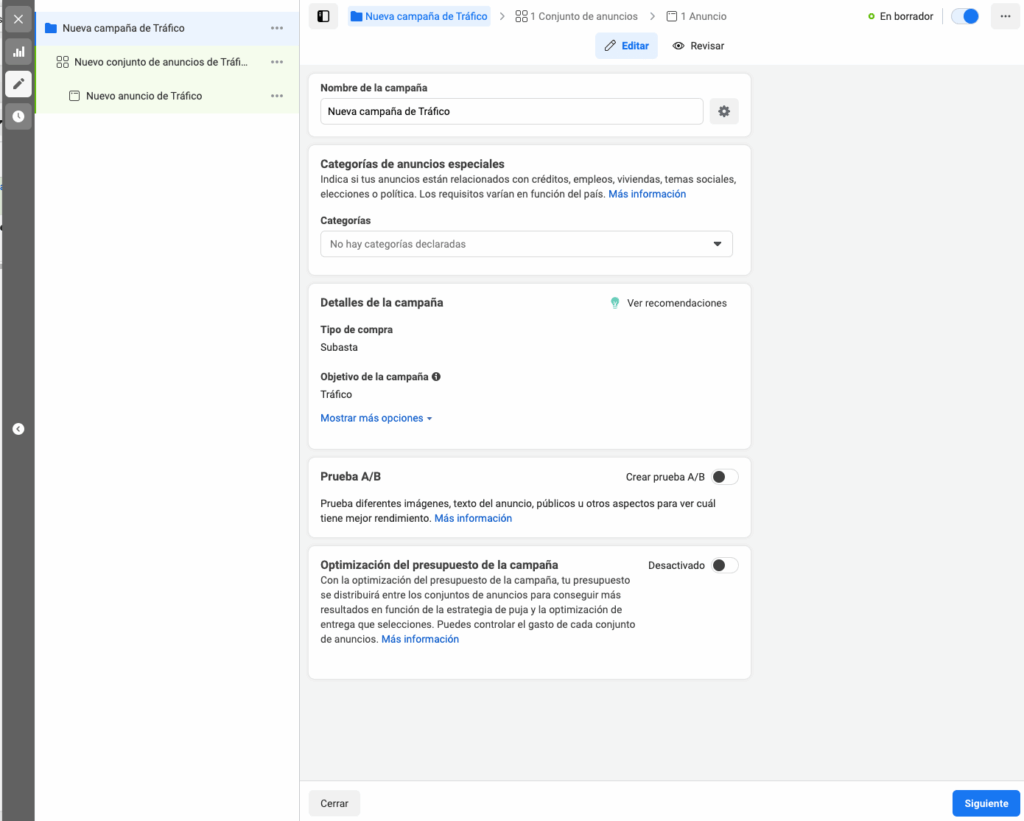
Task: Toggle the side panel layout icon
Action: pos(323,17)
